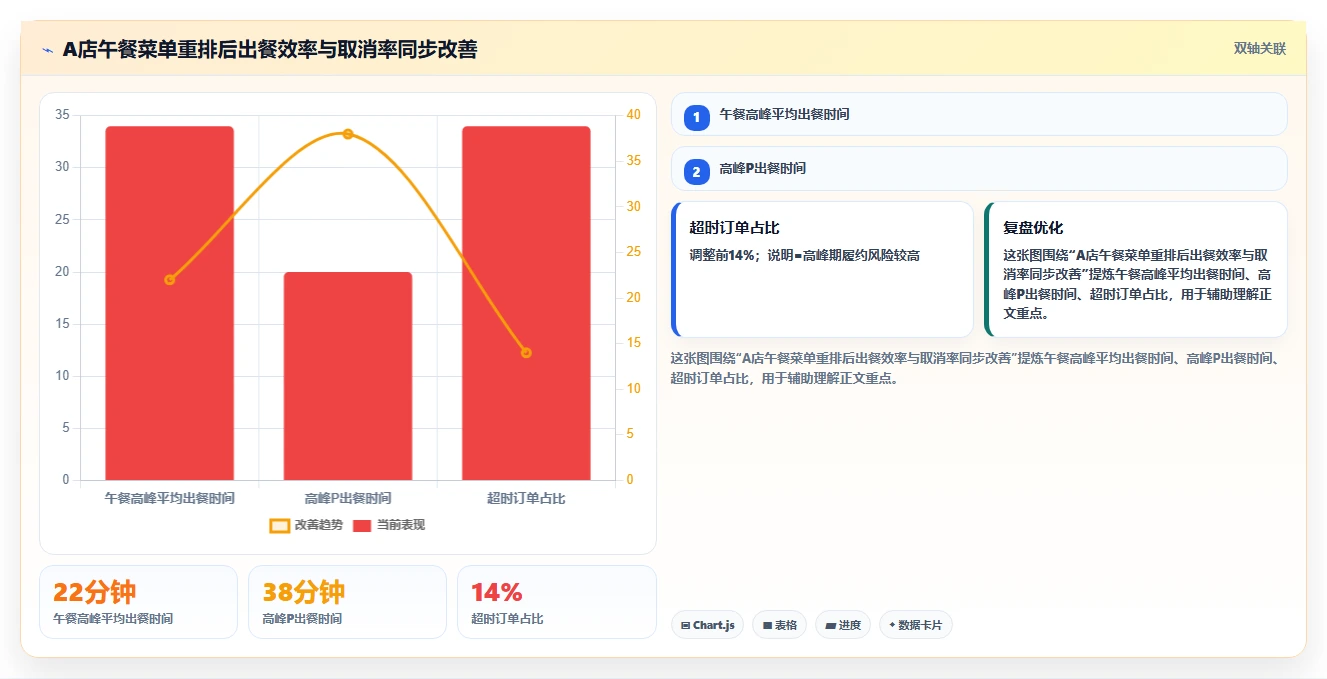Click the red bar for 高峰P出餐时间

point(348,376)
